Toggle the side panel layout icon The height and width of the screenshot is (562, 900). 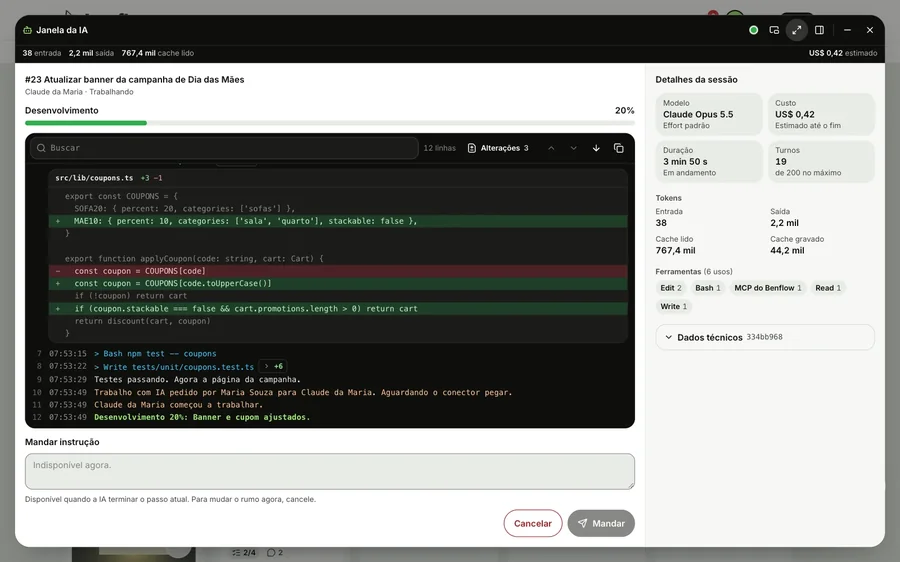[x=820, y=30]
